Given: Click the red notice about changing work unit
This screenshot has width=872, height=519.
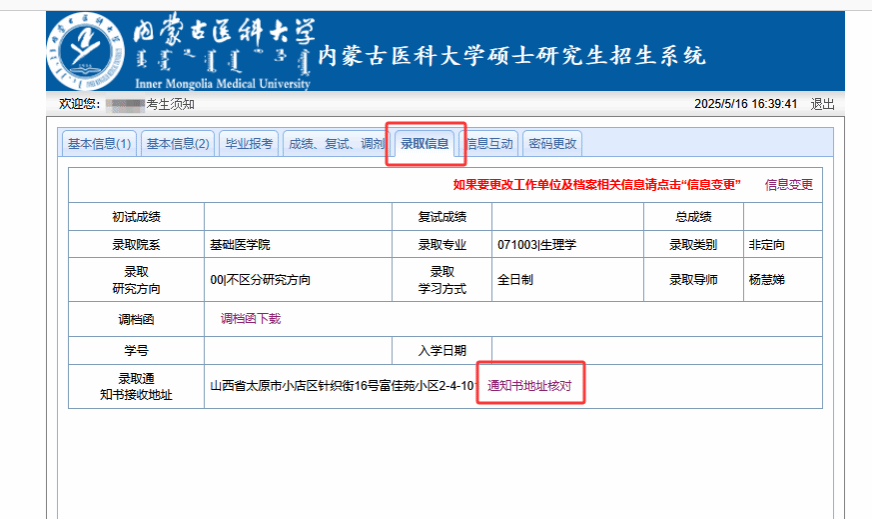Looking at the screenshot, I should pyautogui.click(x=596, y=184).
